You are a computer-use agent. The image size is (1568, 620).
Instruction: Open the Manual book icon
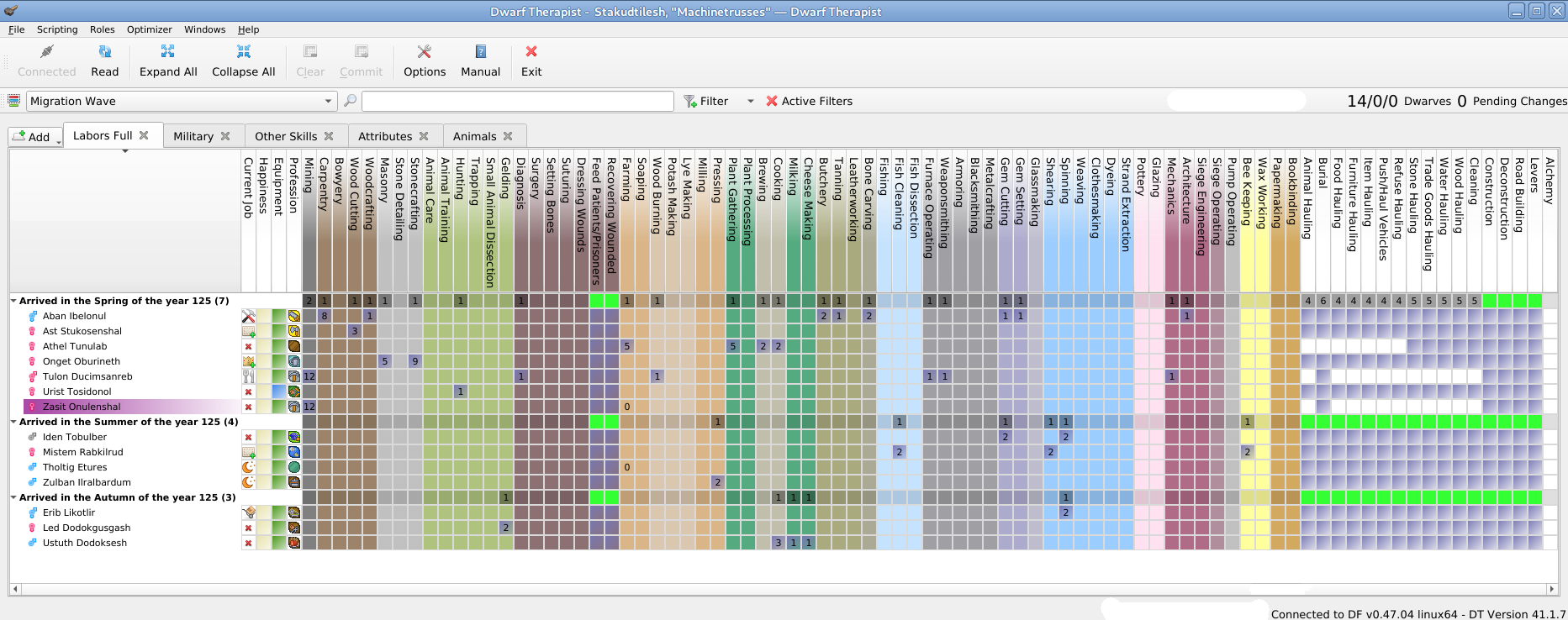pyautogui.click(x=480, y=52)
